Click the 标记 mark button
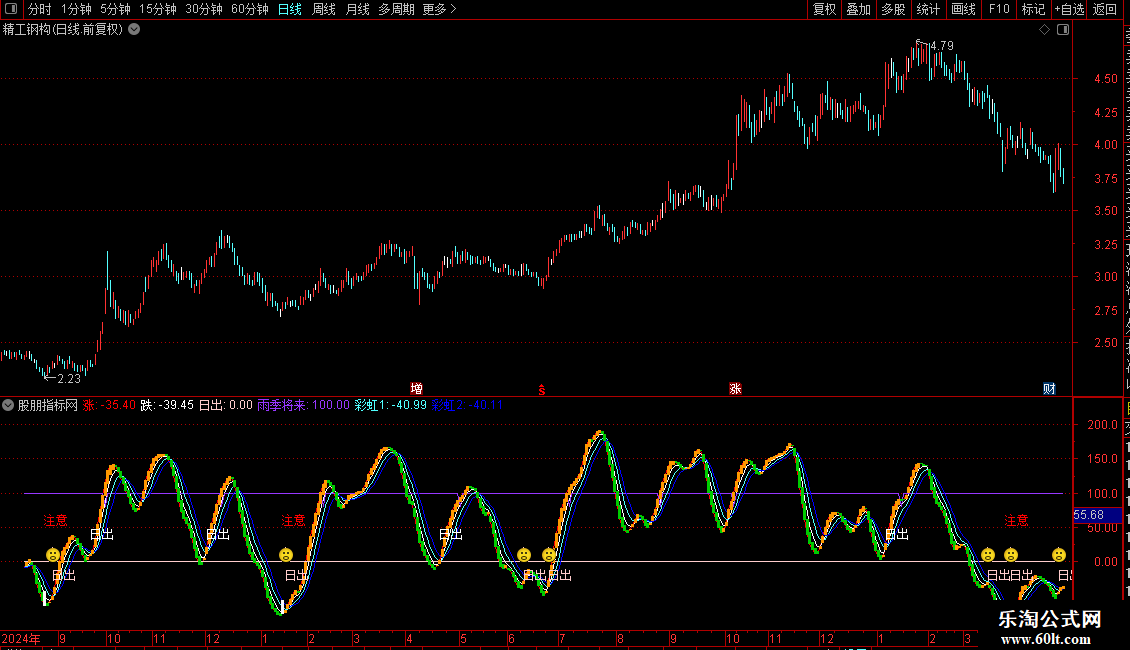1130x650 pixels. (1033, 9)
